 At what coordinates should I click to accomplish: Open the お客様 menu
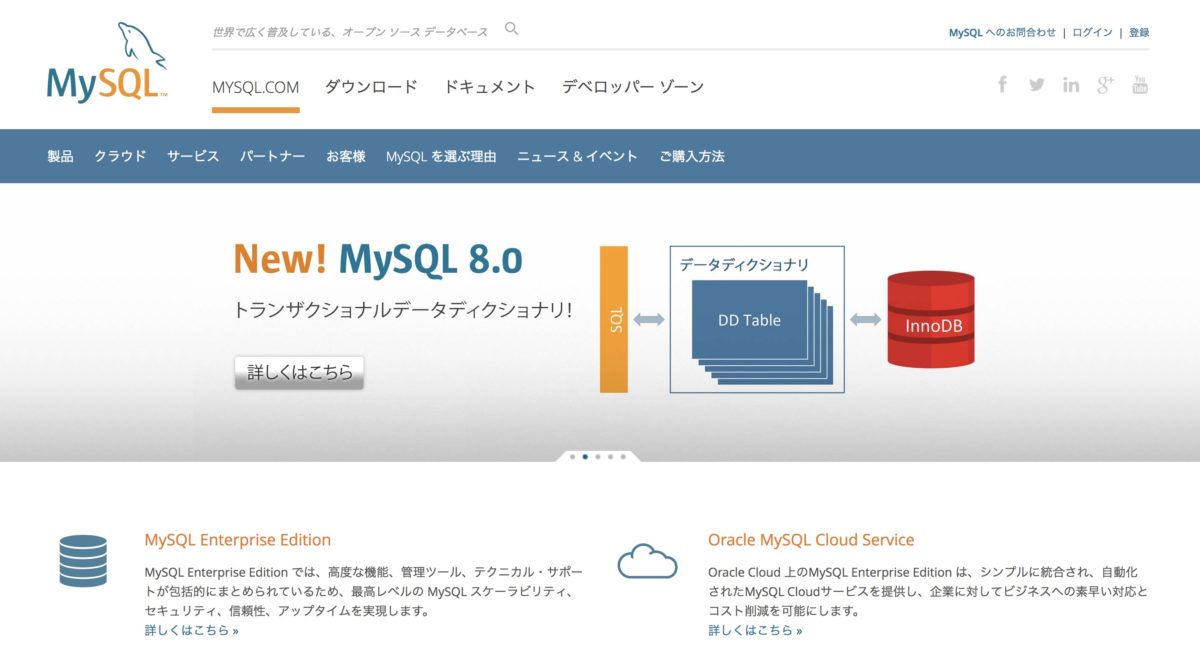coord(346,156)
